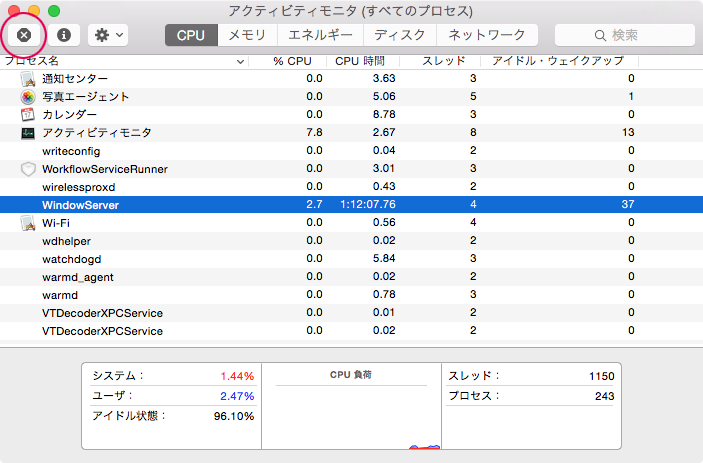This screenshot has width=703, height=463.
Task: Minimize the Activity Monitor window
Action: click(x=34, y=11)
